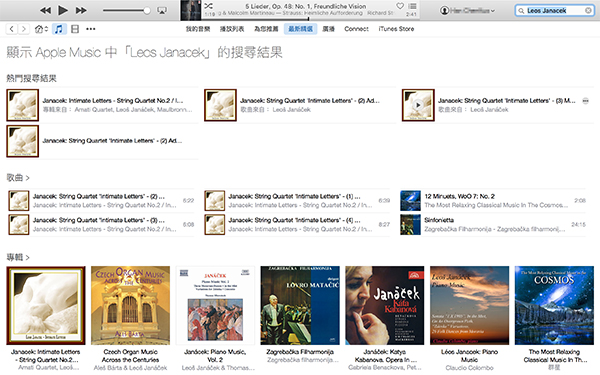The height and width of the screenshot is (375, 600).
Task: Click the search field containing Leos Janacek
Action: tap(554, 11)
